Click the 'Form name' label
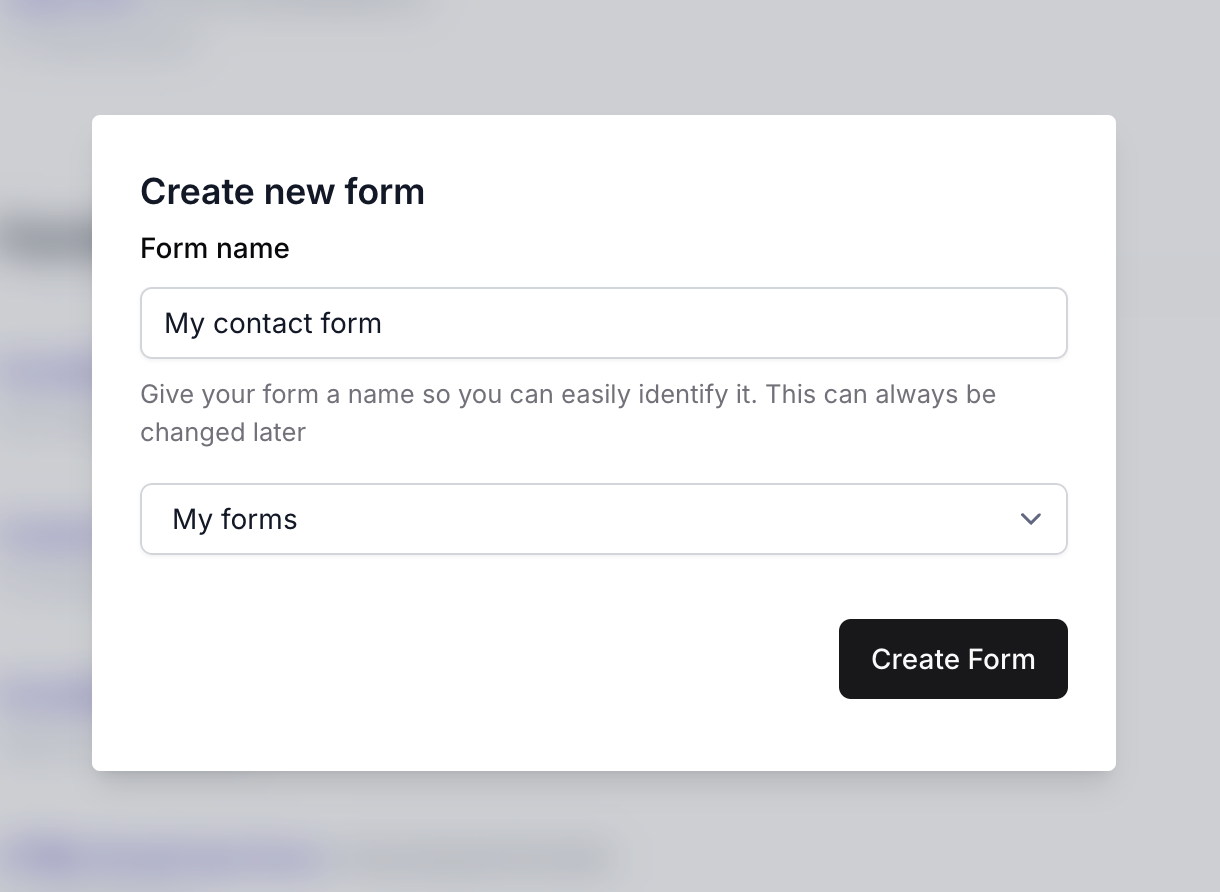 pyautogui.click(x=214, y=248)
